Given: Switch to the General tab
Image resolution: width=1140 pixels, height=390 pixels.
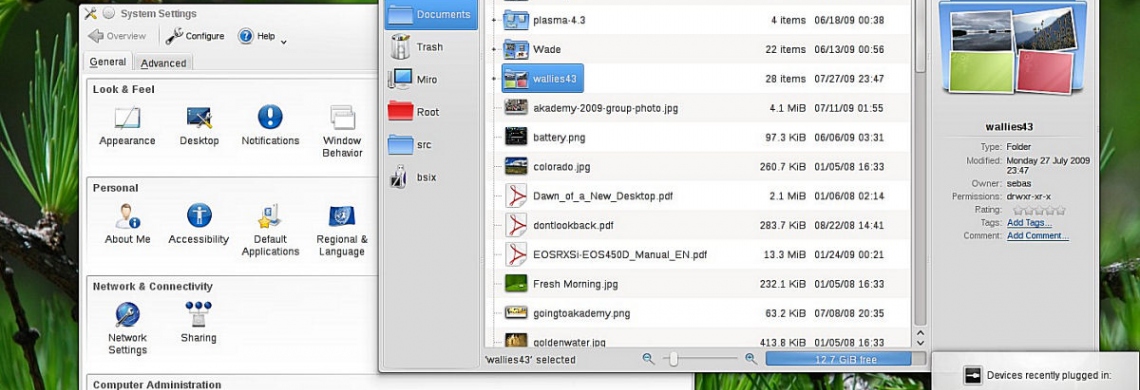Looking at the screenshot, I should click(x=108, y=62).
